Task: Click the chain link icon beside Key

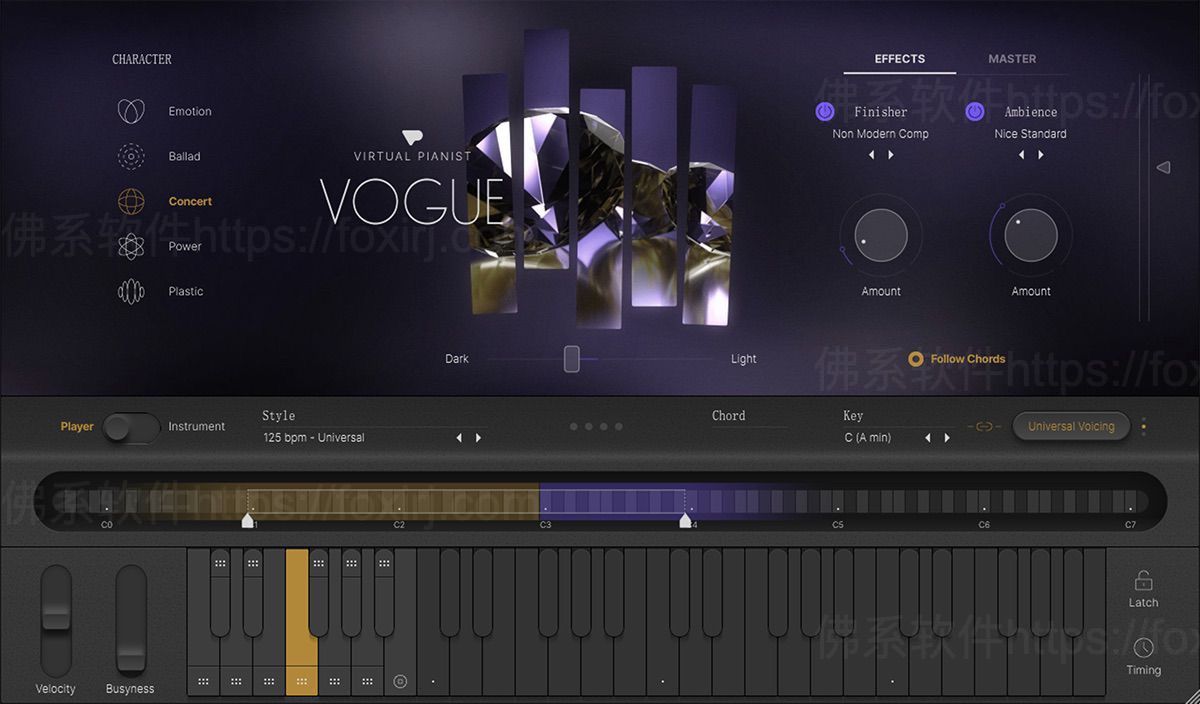Action: (984, 427)
